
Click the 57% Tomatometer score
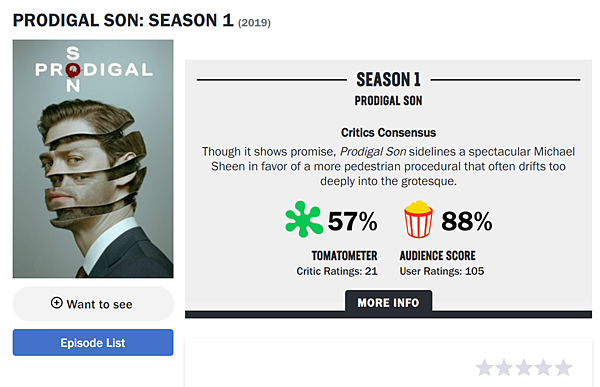coord(352,221)
